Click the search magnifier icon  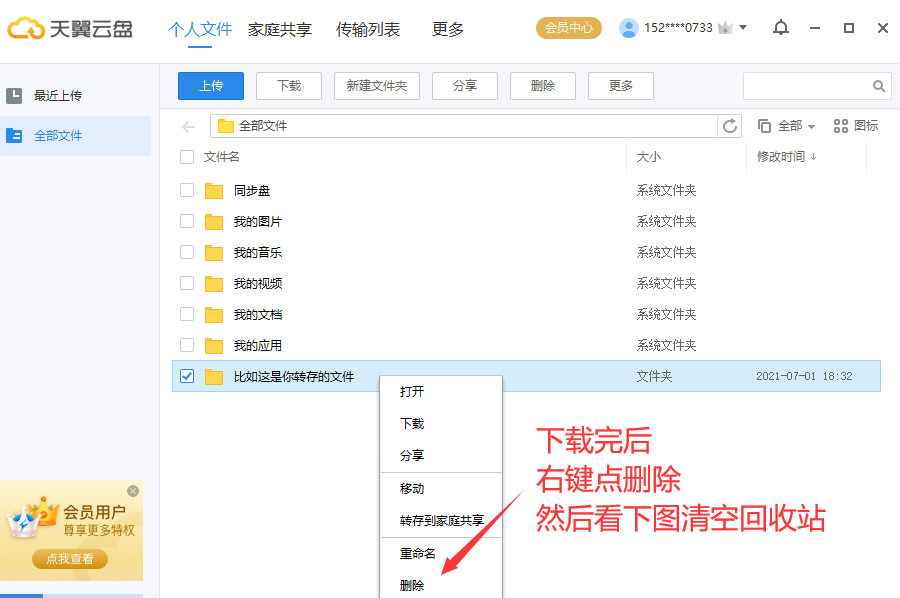879,86
